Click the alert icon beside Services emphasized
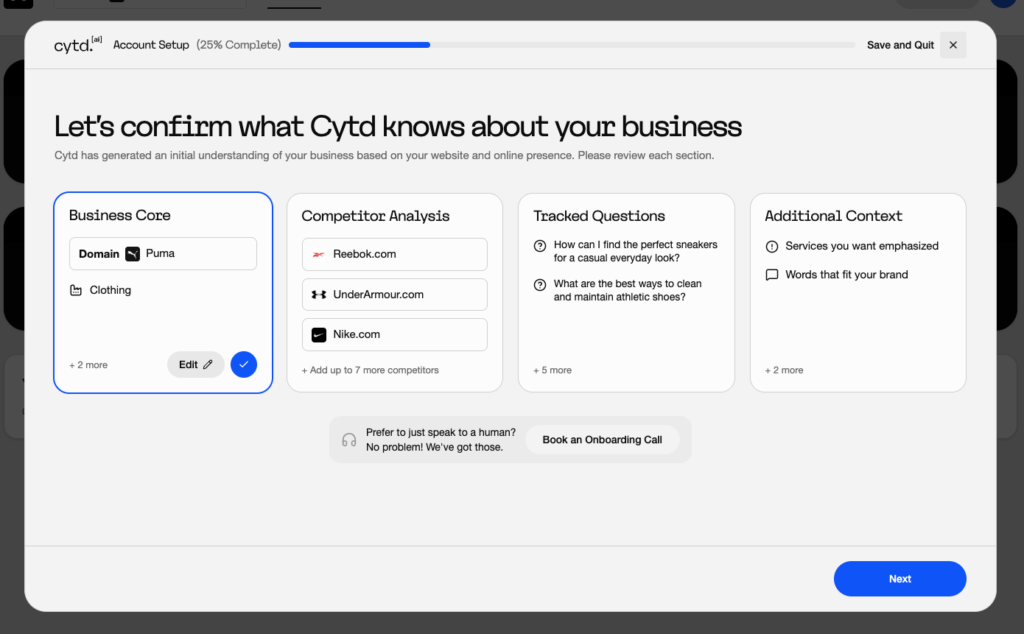This screenshot has width=1024, height=634. click(772, 246)
